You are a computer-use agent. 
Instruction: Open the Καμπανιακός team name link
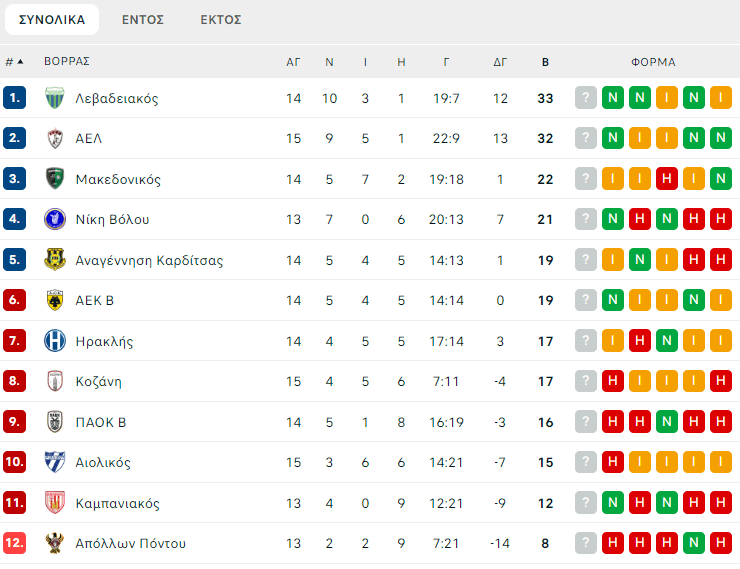click(117, 503)
